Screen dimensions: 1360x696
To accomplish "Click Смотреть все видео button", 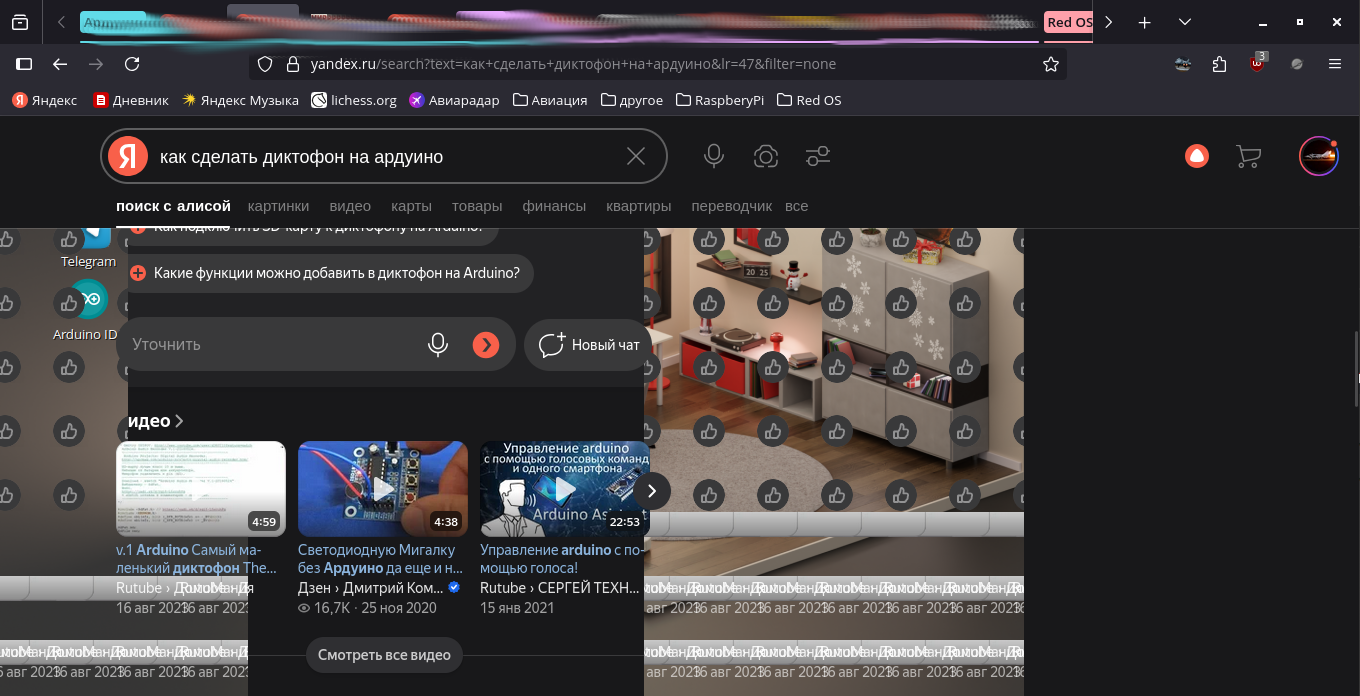I will point(384,655).
